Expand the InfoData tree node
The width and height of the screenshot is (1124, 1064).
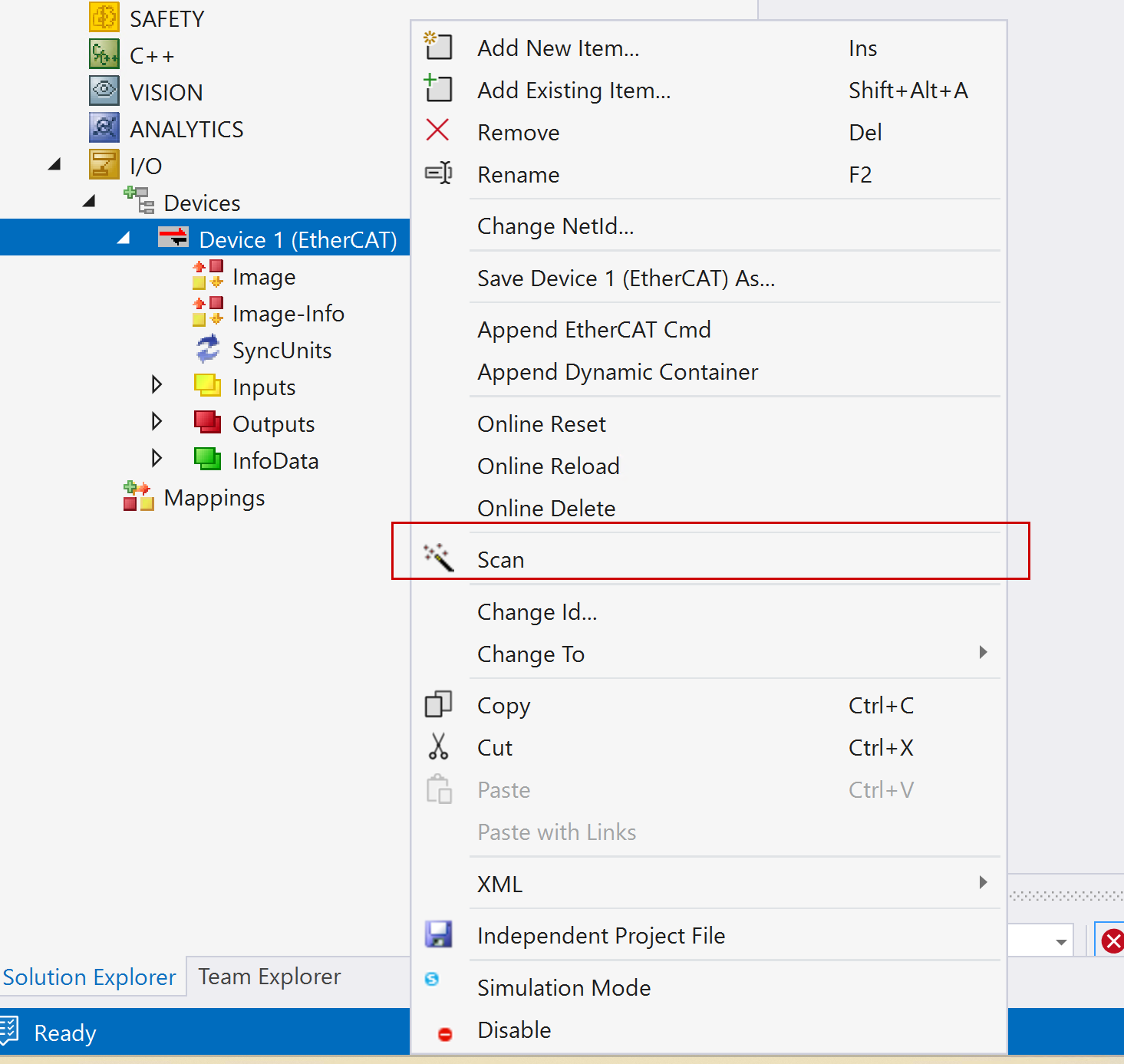pyautogui.click(x=157, y=458)
